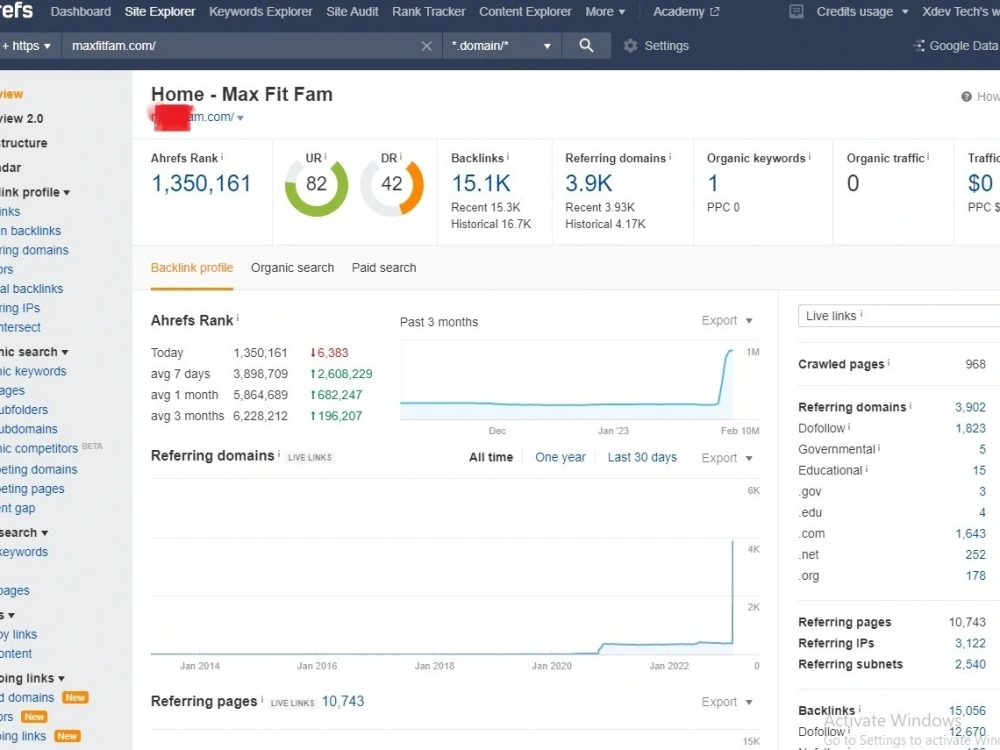The width and height of the screenshot is (1000, 750).
Task: Click the search magnifier button
Action: coord(586,46)
